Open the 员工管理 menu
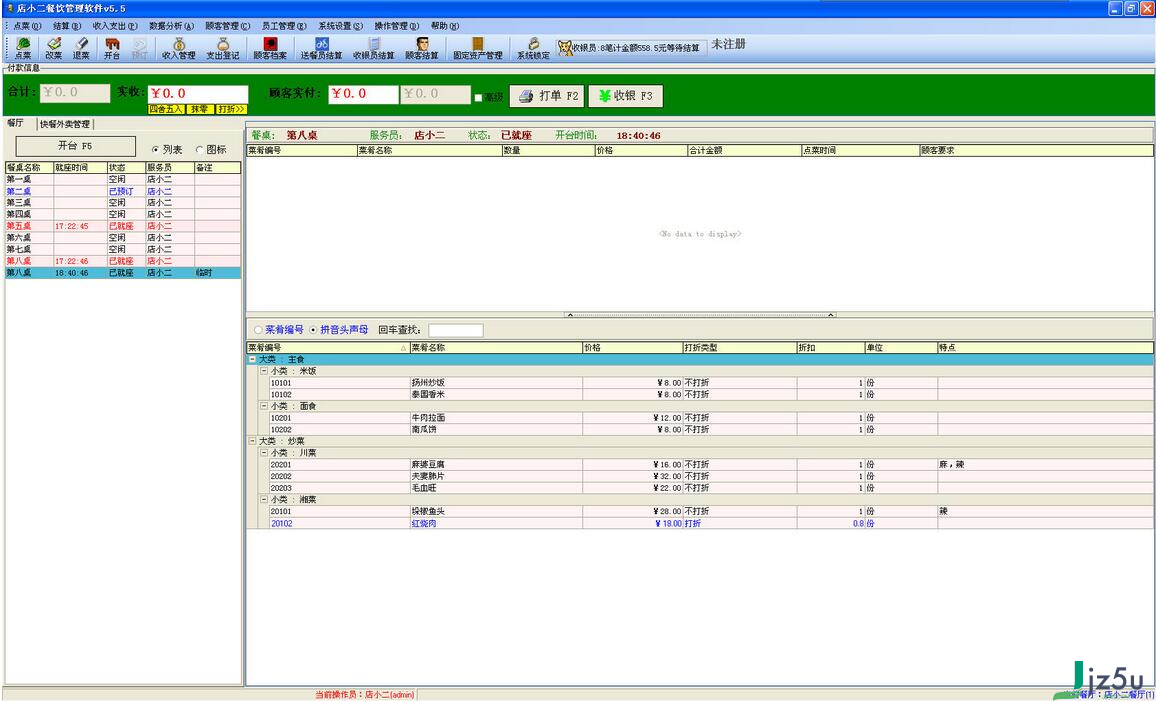Image resolution: width=1156 pixels, height=701 pixels. point(284,26)
